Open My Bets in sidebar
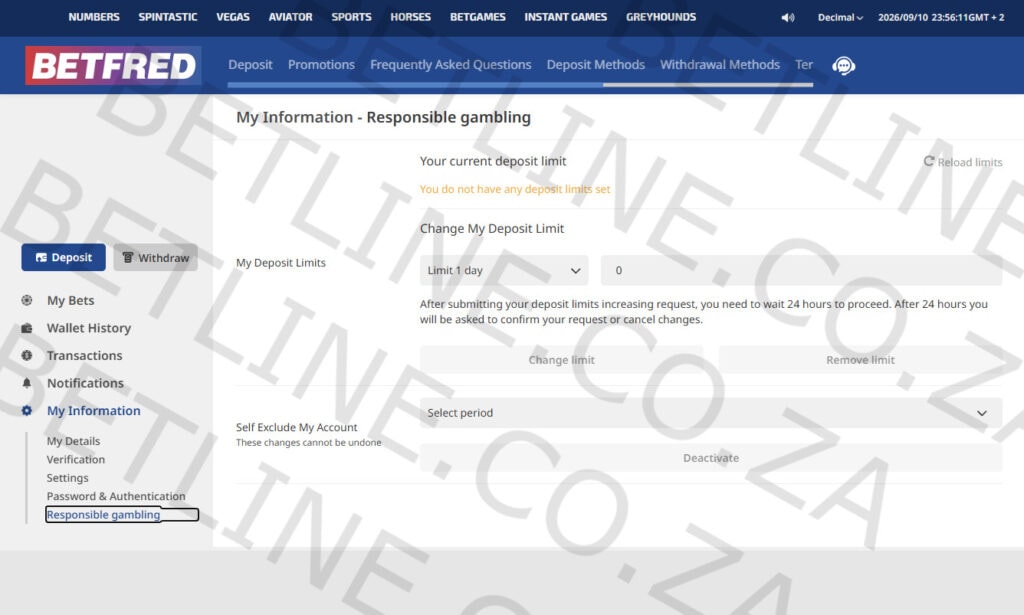Screen dimensions: 1024x615 71,300
